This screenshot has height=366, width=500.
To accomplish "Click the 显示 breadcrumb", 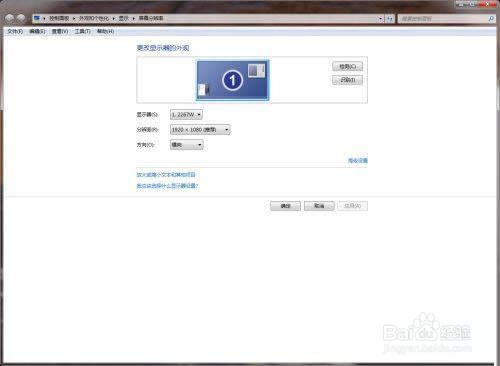I will tap(124, 18).
